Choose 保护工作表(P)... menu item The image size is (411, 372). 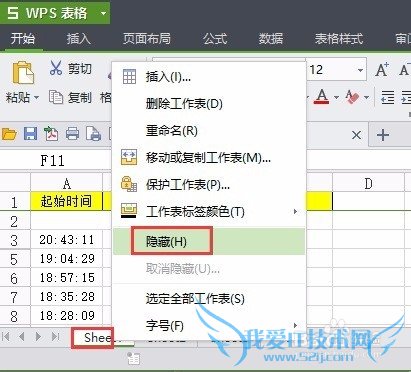[x=209, y=184]
